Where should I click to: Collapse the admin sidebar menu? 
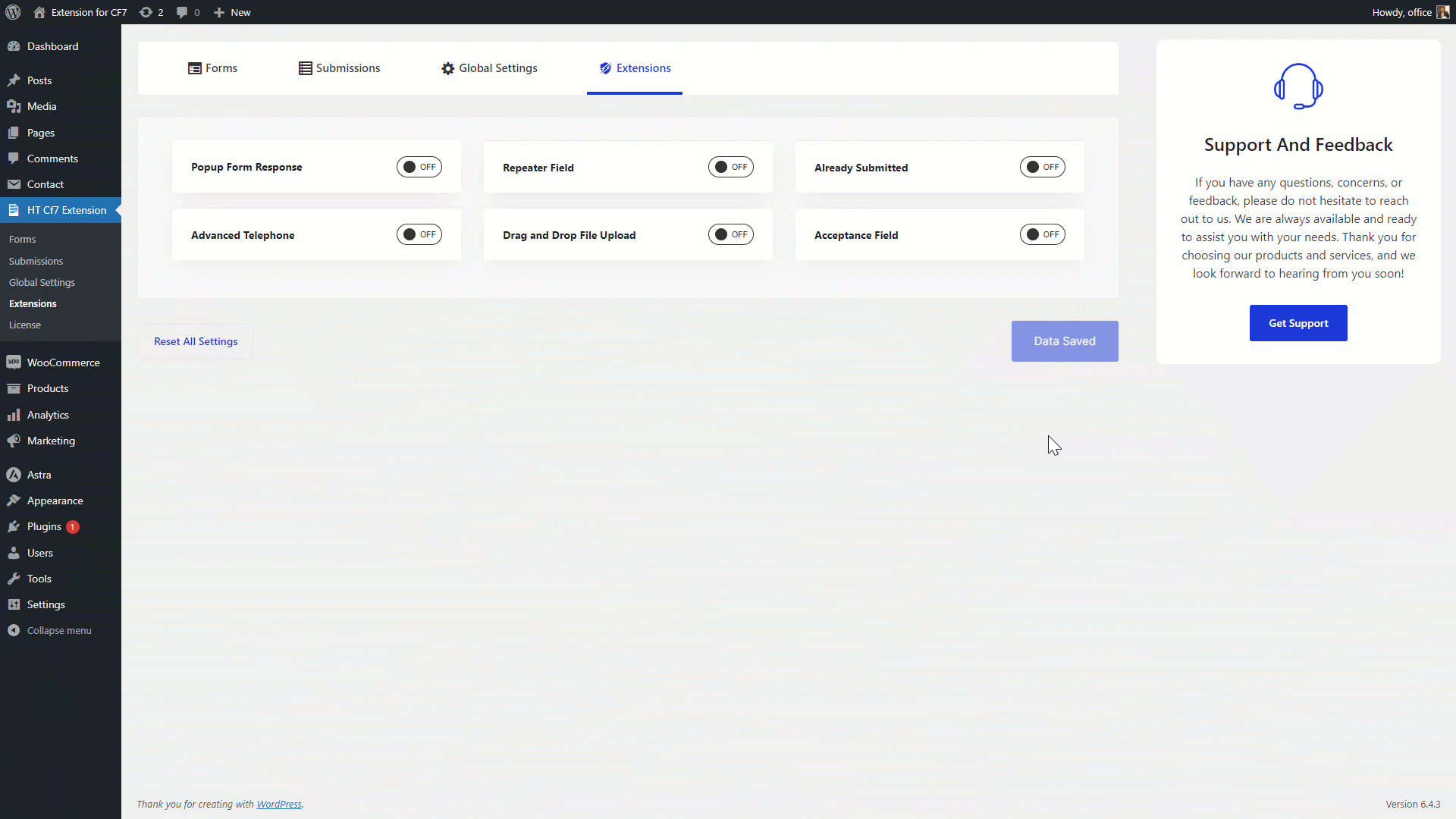(x=58, y=630)
